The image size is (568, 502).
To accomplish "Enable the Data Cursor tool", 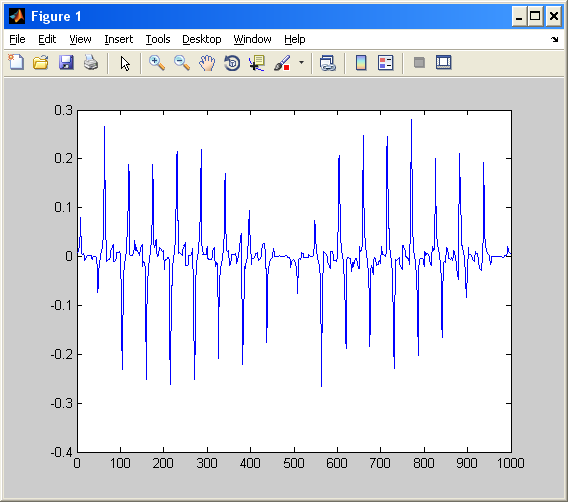I will tap(257, 63).
